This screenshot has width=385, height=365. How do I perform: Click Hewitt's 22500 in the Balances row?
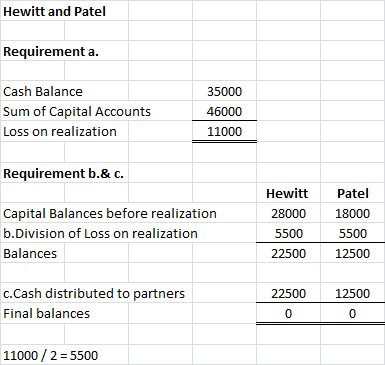pos(288,254)
